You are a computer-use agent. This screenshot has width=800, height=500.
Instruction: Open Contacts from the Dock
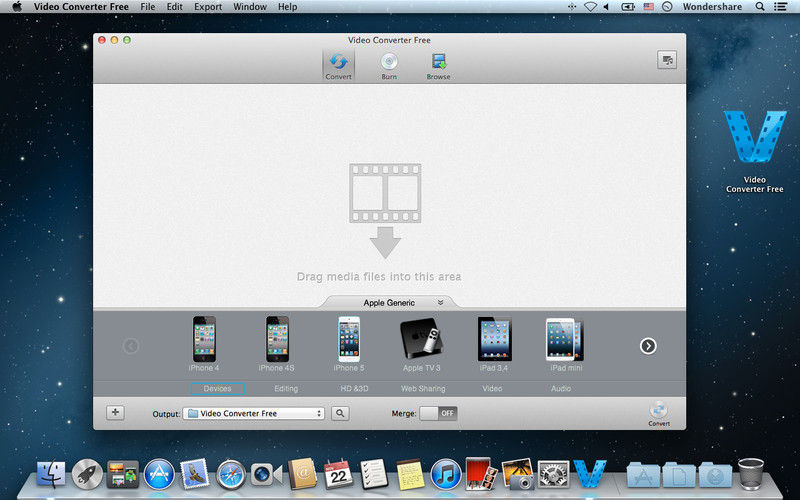click(302, 474)
